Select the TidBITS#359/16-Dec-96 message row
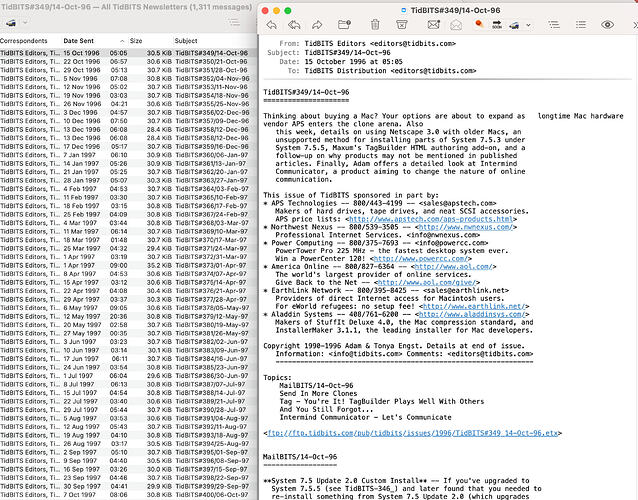This screenshot has width=638, height=500. [x=129, y=146]
